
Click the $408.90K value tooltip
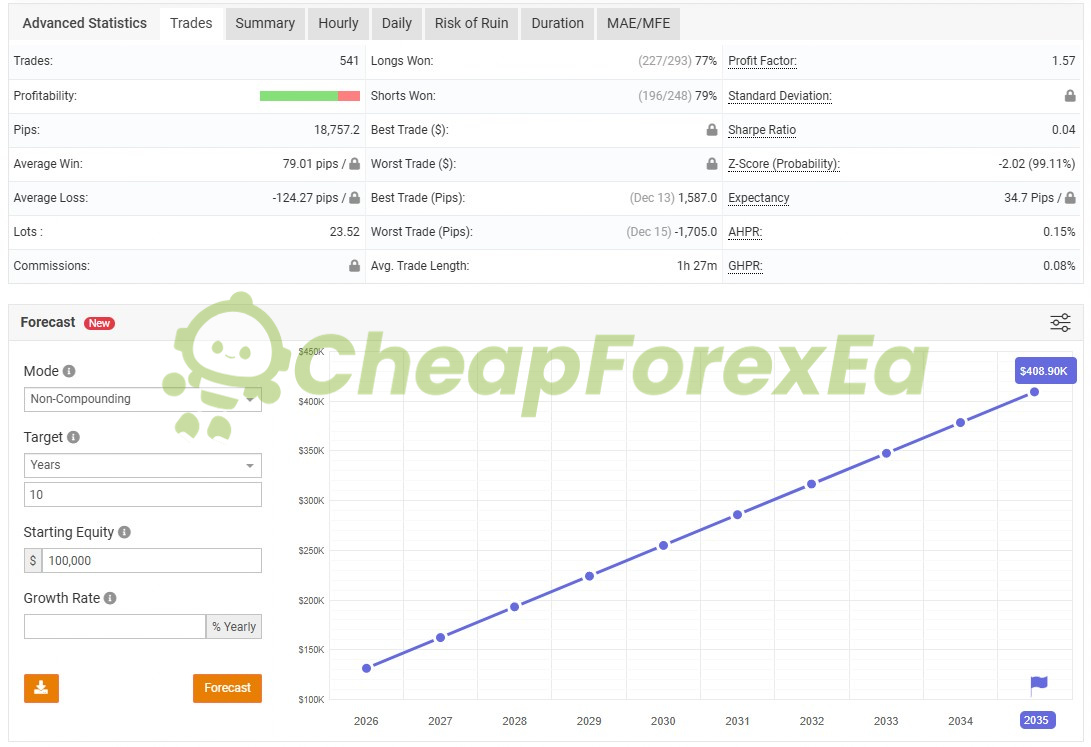pos(1045,371)
